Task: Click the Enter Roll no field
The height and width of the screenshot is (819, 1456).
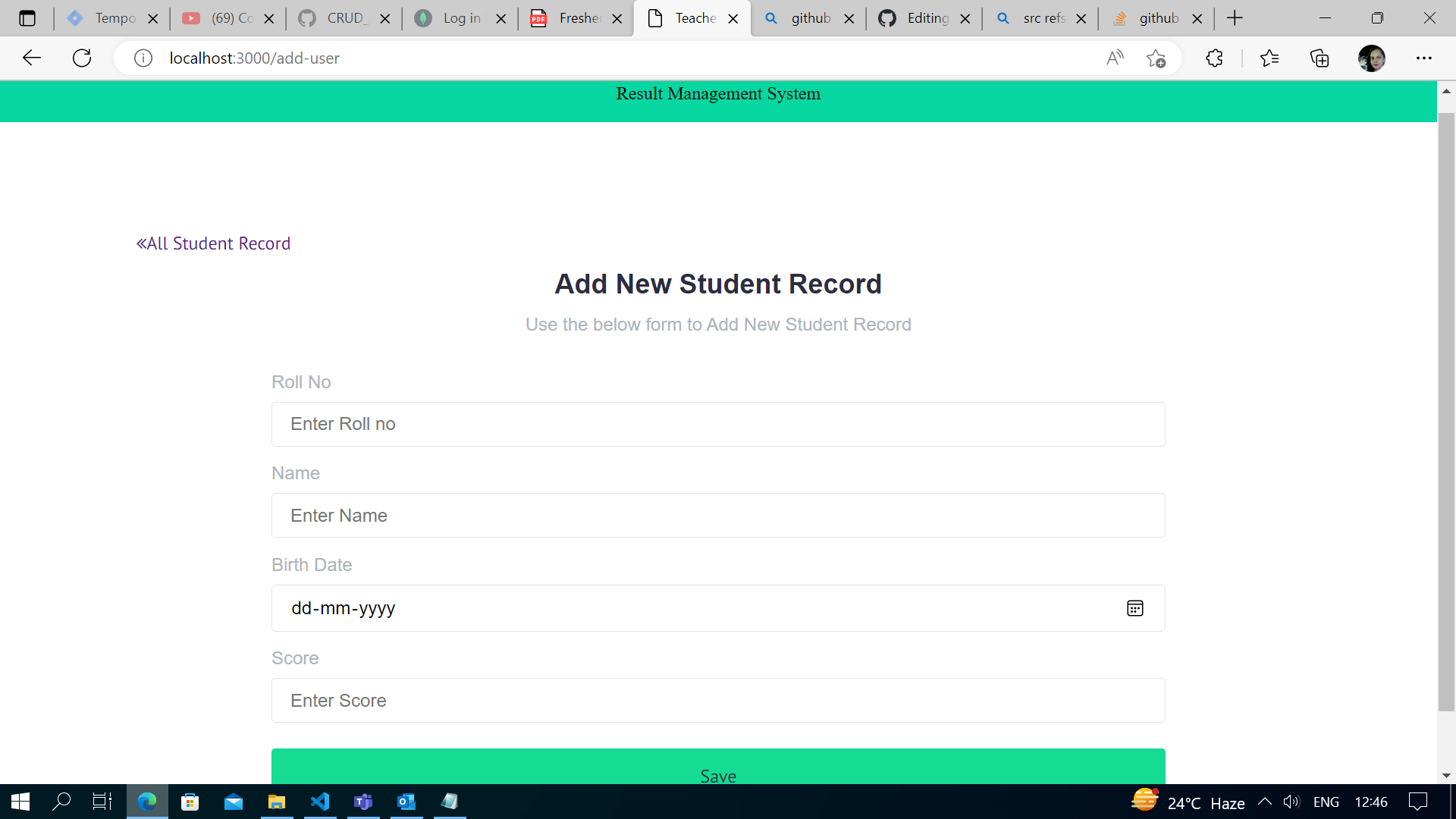Action: [718, 424]
